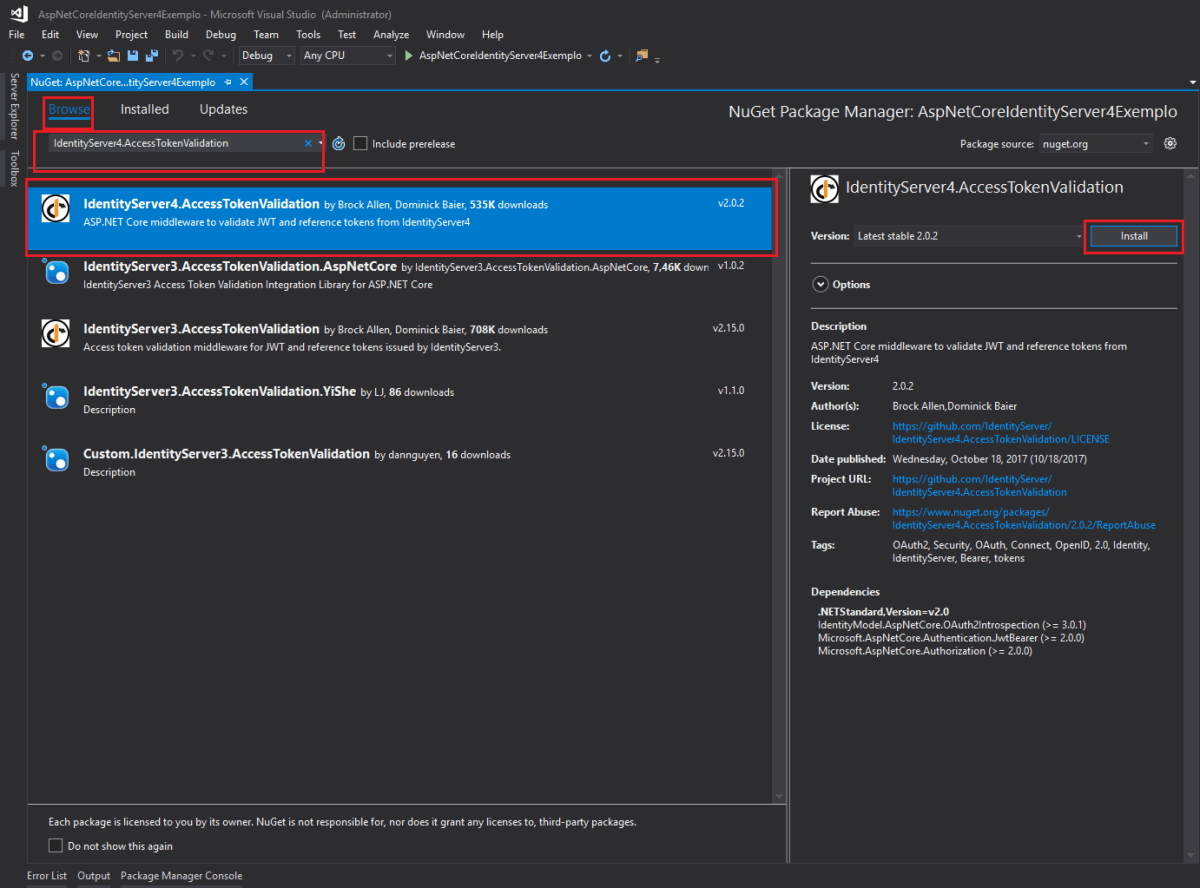
Task: Open the Debug configuration dropdown
Action: point(266,56)
